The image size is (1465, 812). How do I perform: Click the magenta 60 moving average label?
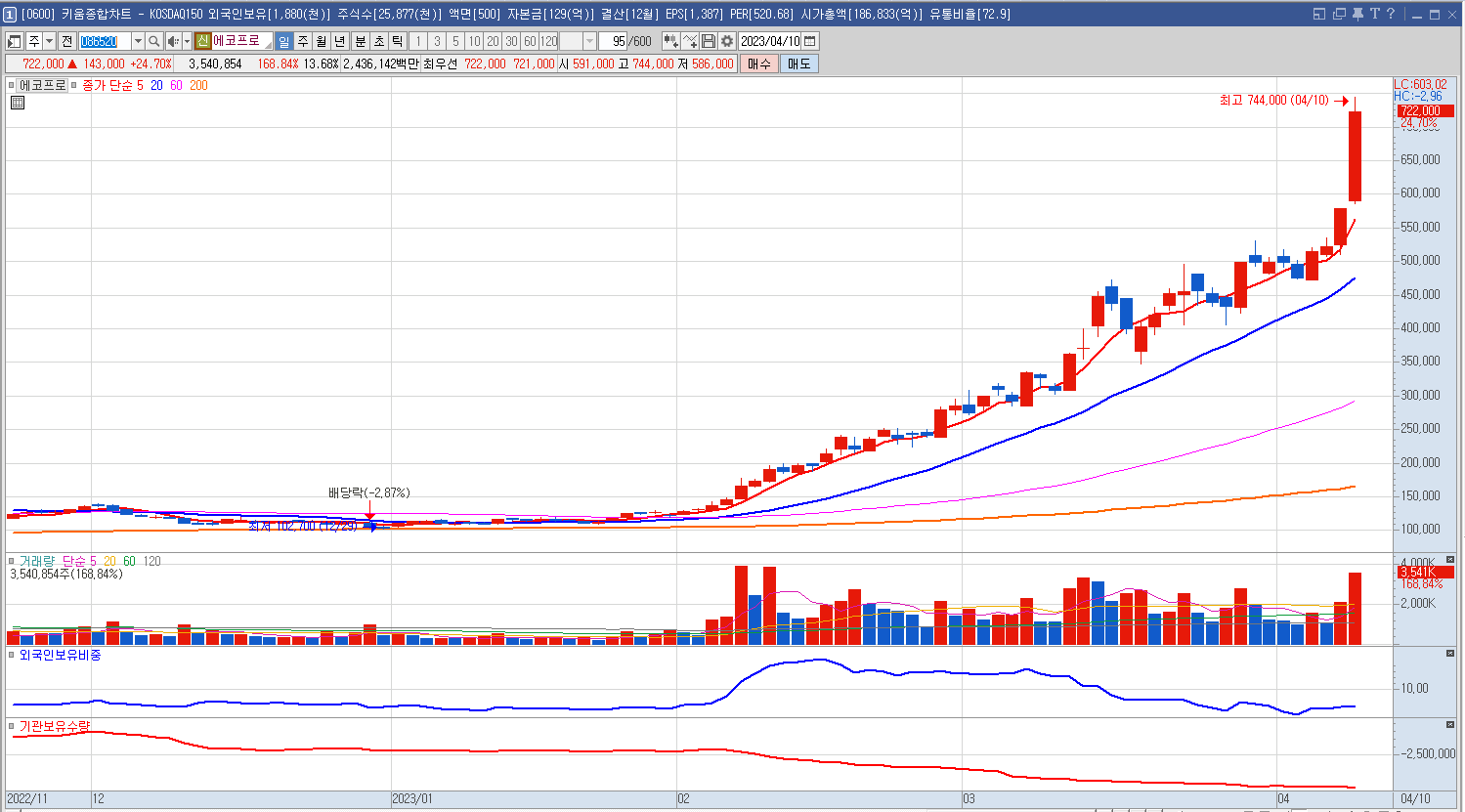(x=176, y=85)
